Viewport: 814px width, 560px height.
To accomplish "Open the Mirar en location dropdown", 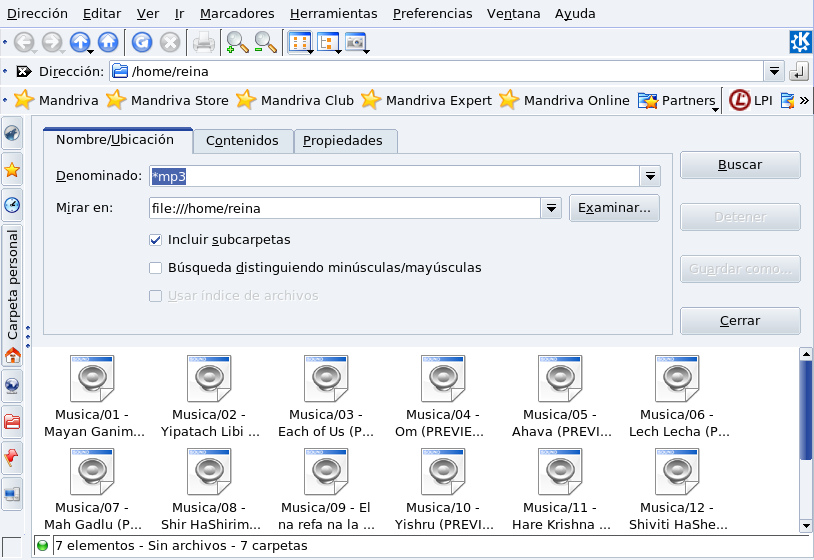I will coord(551,208).
